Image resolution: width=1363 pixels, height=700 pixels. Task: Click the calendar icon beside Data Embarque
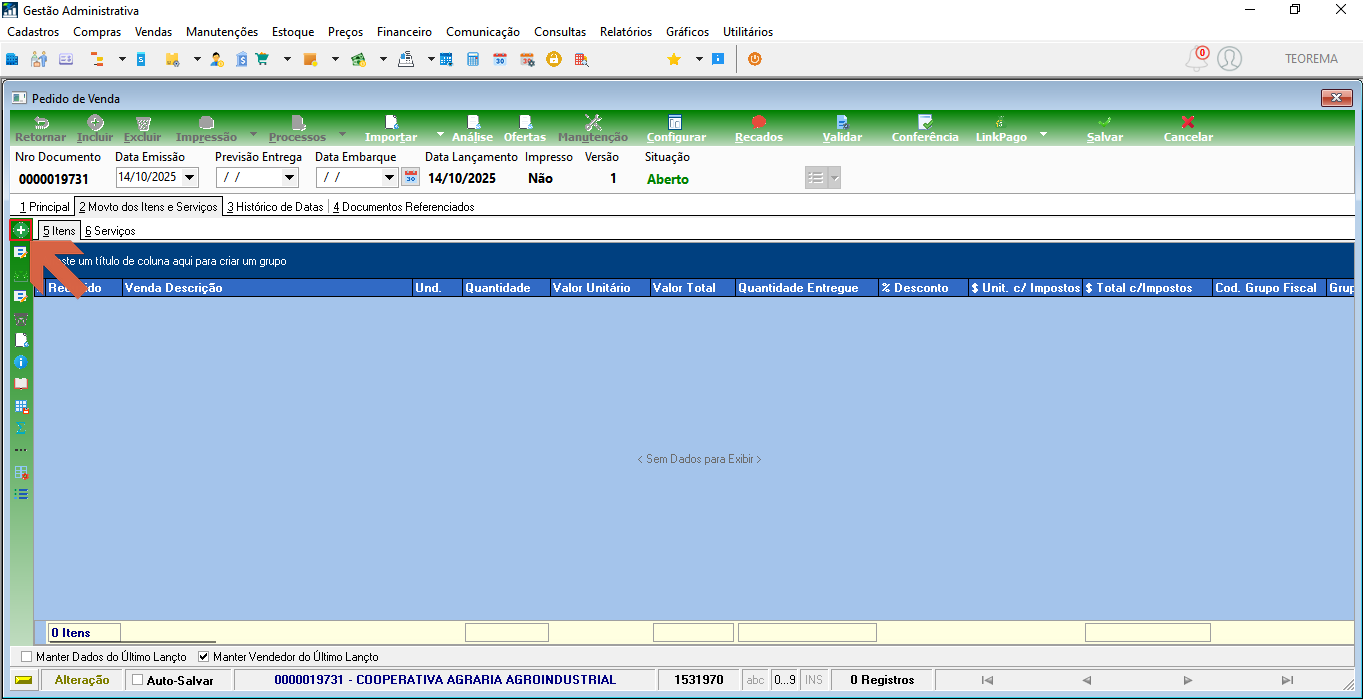point(410,178)
